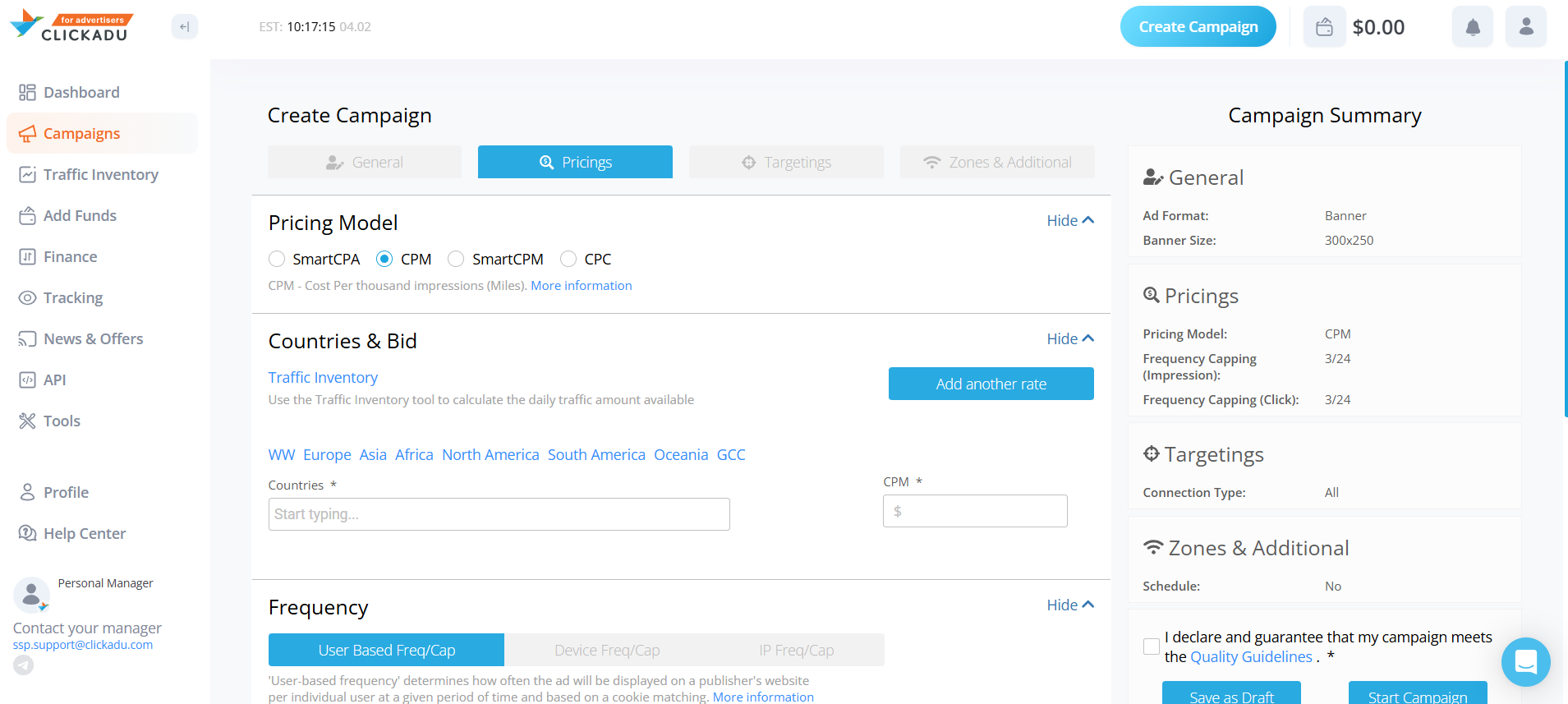Focus the CPM bid input field

tap(975, 511)
